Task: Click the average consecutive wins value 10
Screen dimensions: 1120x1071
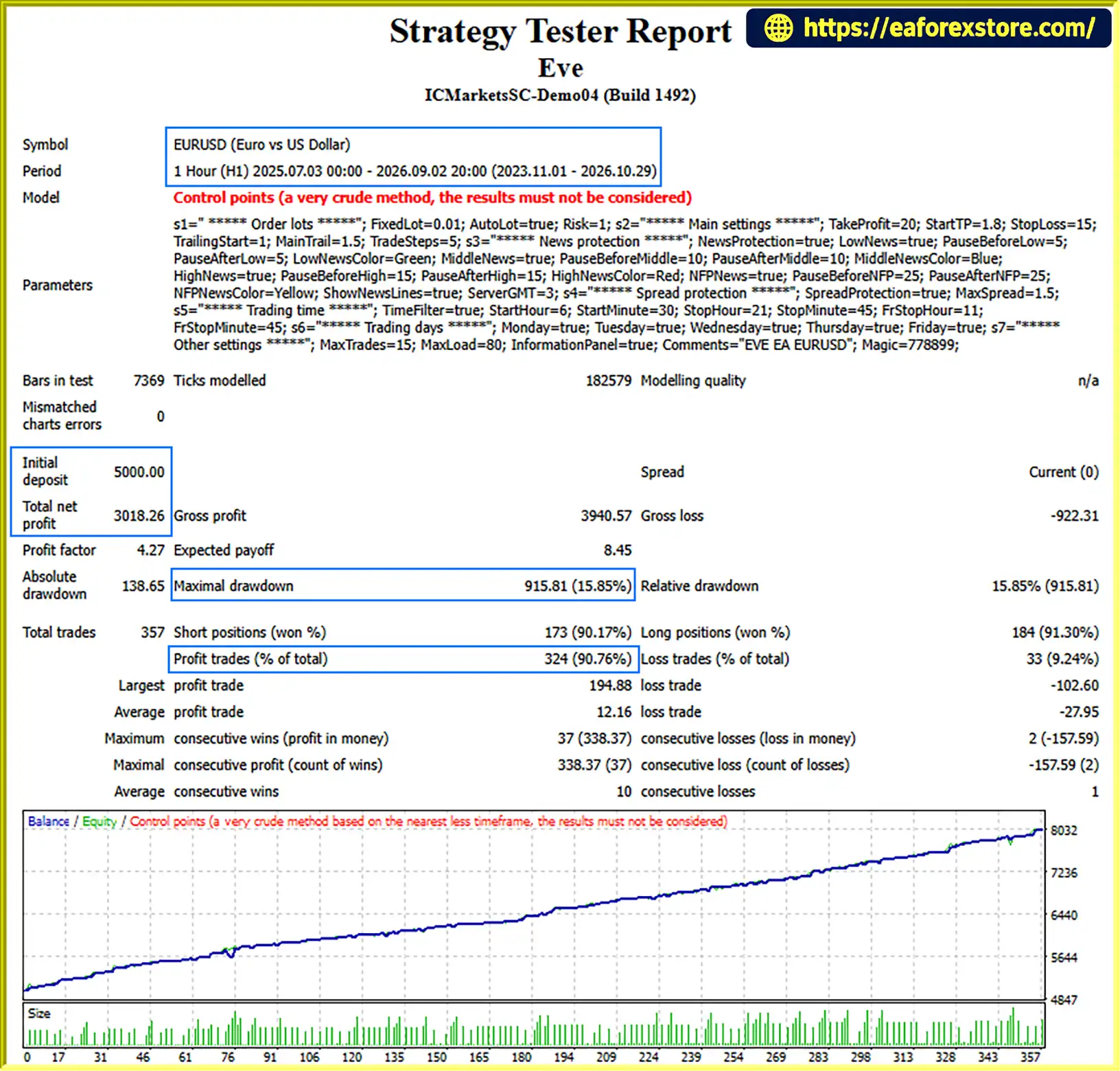Action: point(624,792)
